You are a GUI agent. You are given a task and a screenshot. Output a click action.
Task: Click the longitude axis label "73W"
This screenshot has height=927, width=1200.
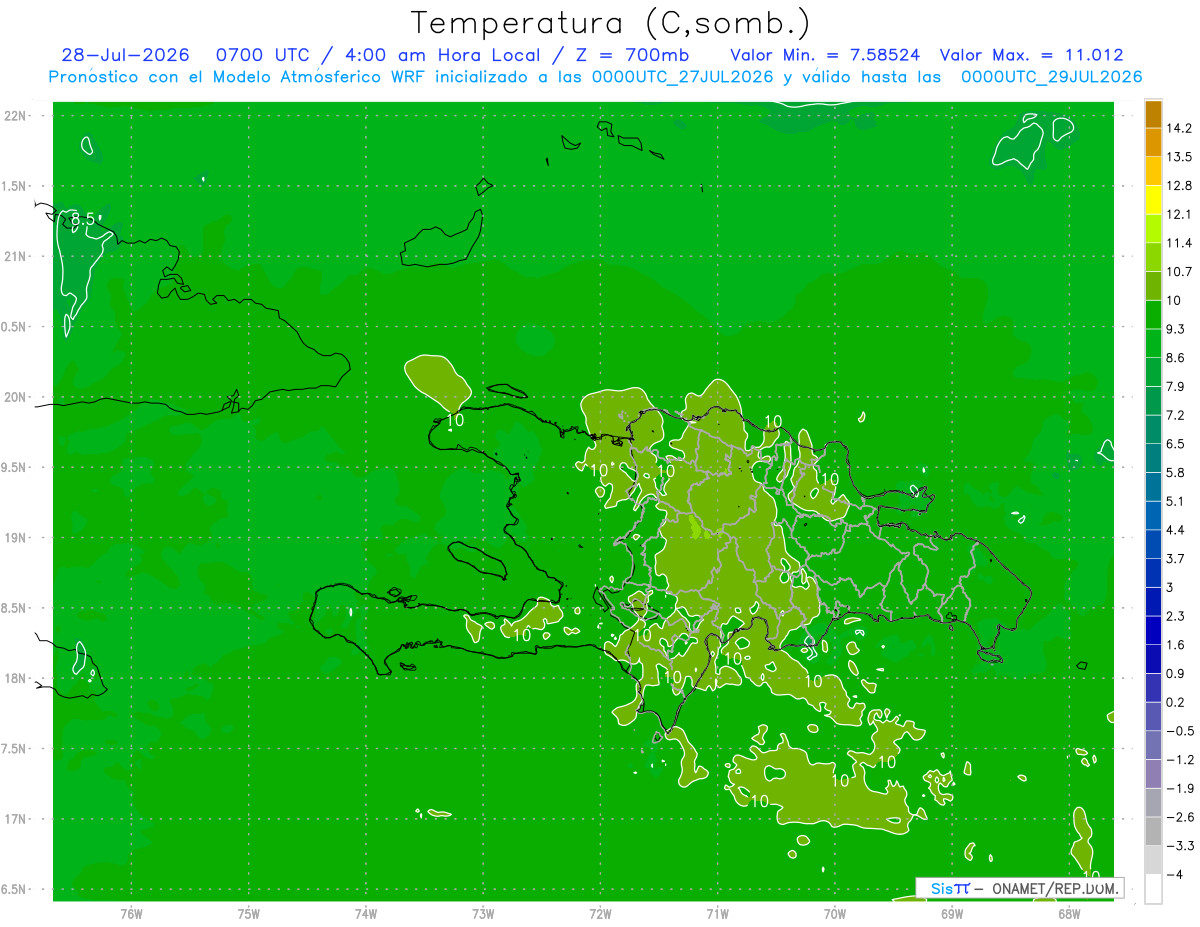click(x=483, y=913)
